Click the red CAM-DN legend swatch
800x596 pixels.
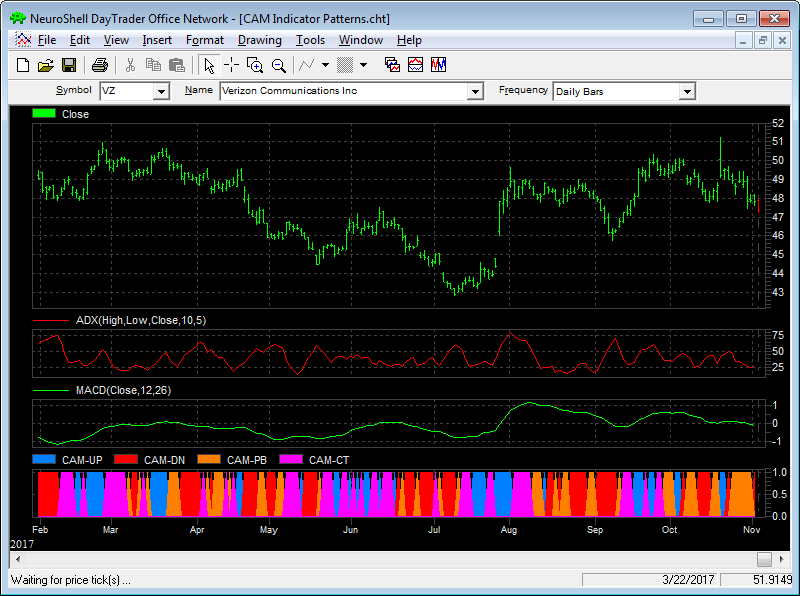(126, 459)
